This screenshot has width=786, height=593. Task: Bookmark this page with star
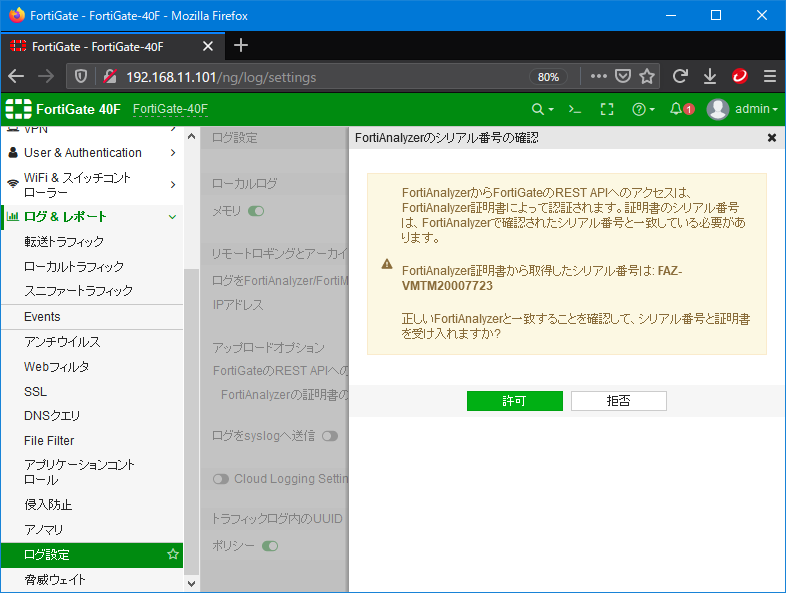[x=647, y=77]
